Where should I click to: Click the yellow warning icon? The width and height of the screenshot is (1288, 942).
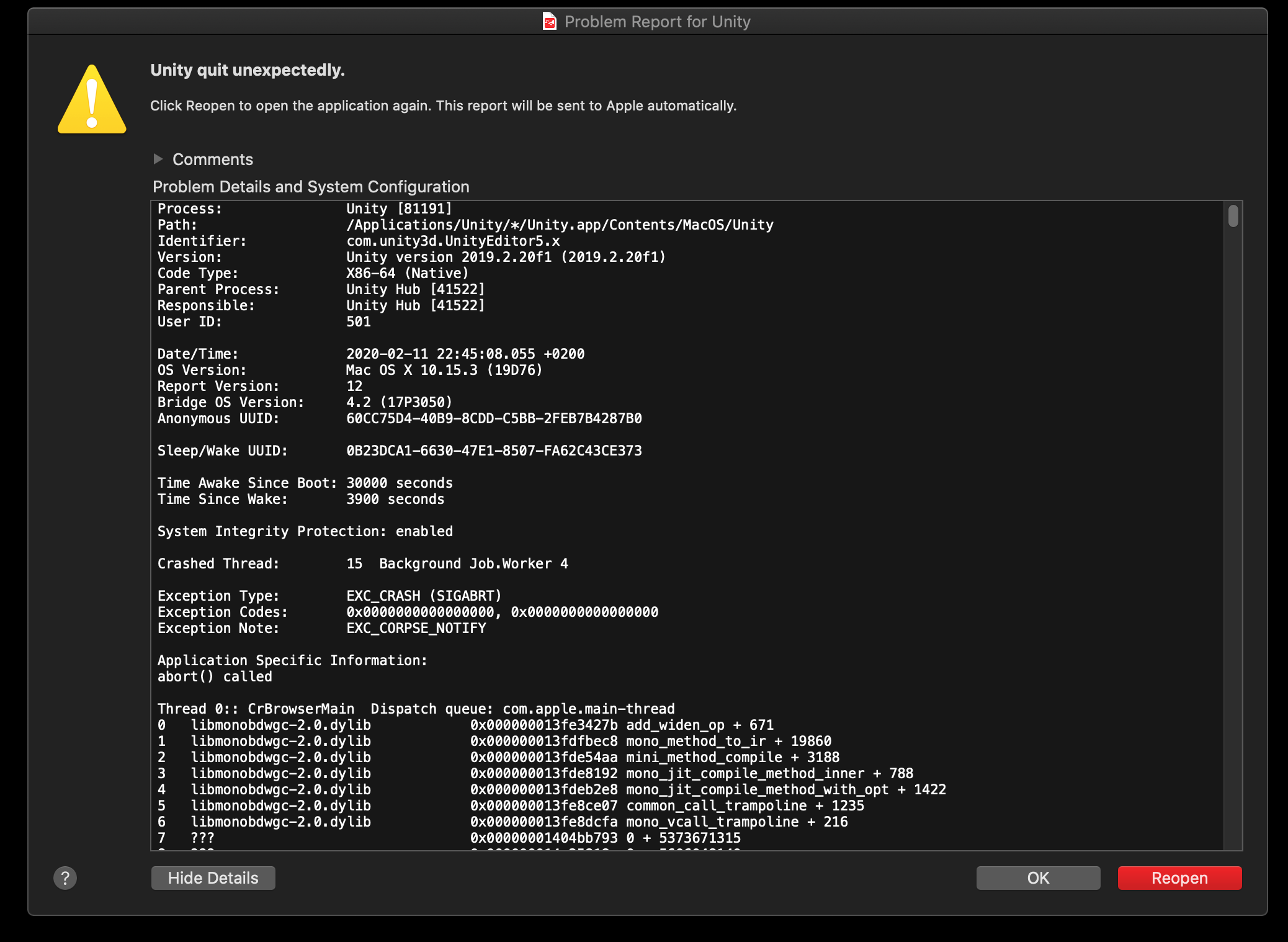[x=92, y=99]
